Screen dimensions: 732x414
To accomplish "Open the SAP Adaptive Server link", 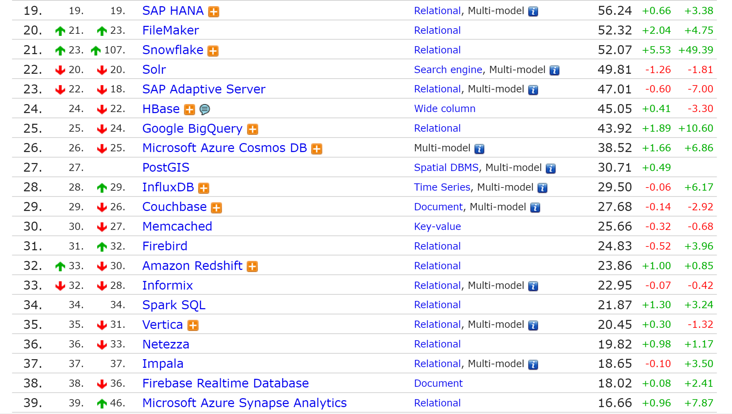I will [204, 89].
